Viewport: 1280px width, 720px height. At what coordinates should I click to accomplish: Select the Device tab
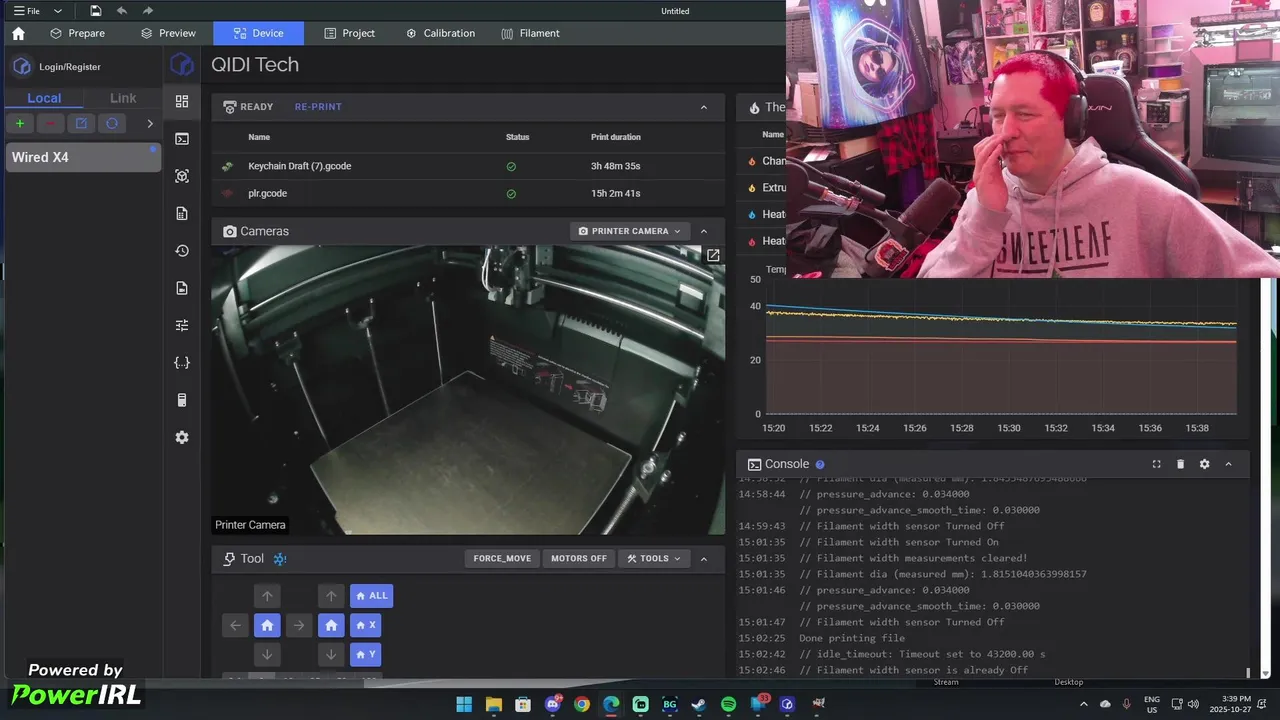click(259, 33)
